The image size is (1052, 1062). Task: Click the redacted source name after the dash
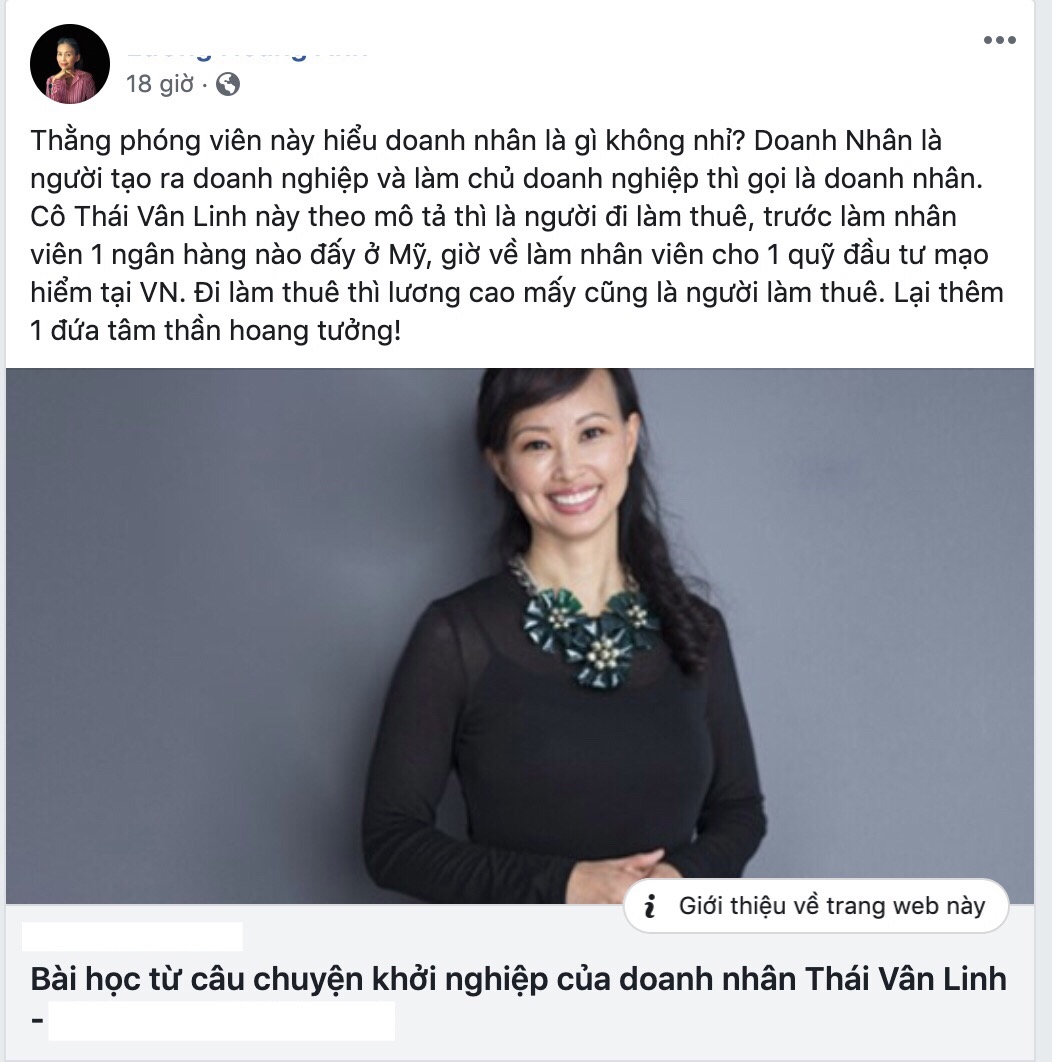(221, 1020)
